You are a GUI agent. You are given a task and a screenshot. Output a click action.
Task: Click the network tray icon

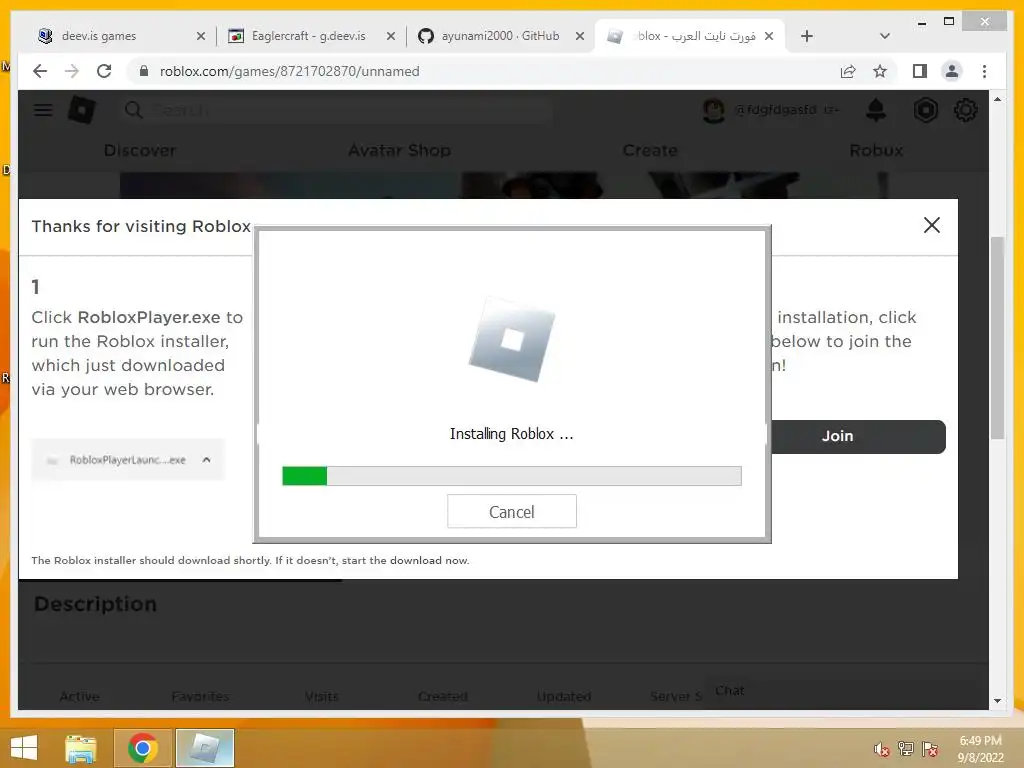906,749
